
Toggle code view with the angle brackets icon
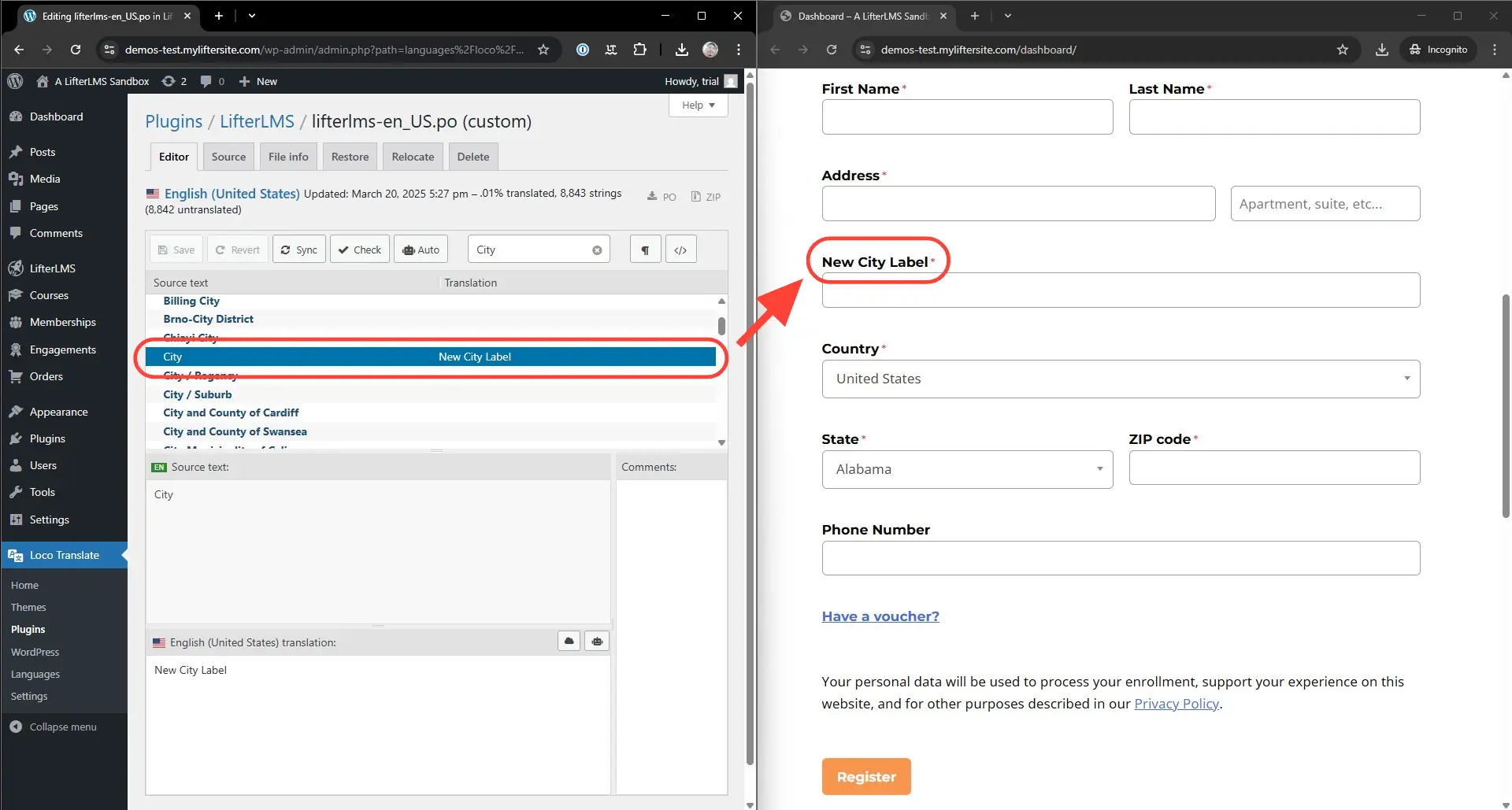680,250
